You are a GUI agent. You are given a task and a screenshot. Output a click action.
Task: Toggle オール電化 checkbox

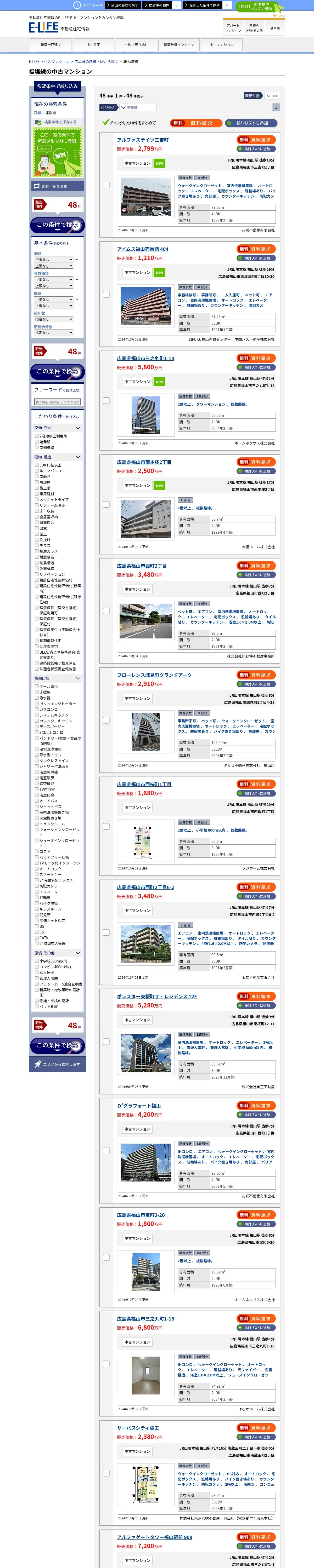click(37, 687)
